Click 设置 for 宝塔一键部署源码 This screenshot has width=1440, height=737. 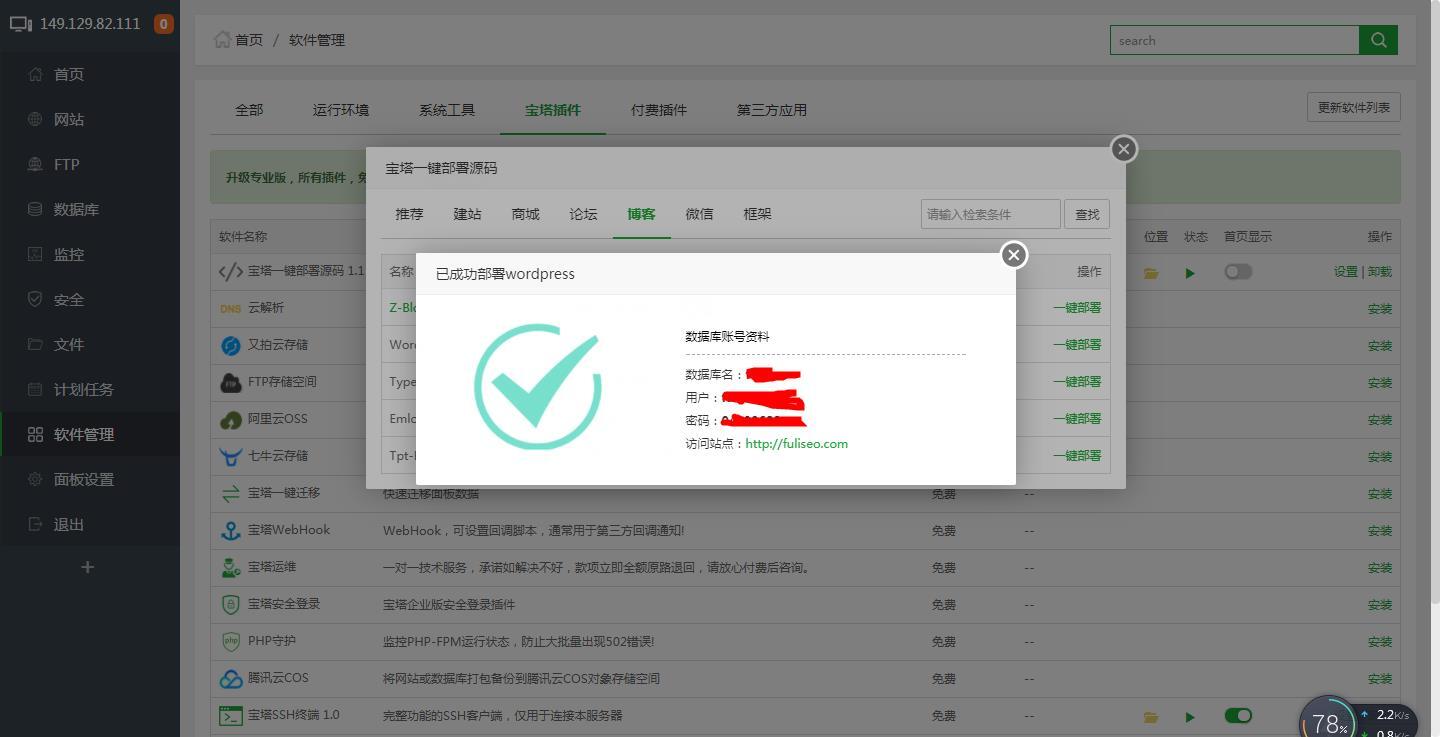point(1345,272)
